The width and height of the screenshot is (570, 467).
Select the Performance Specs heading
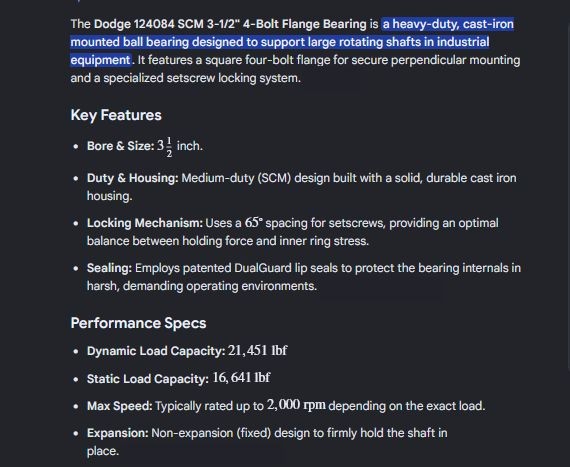coord(139,323)
